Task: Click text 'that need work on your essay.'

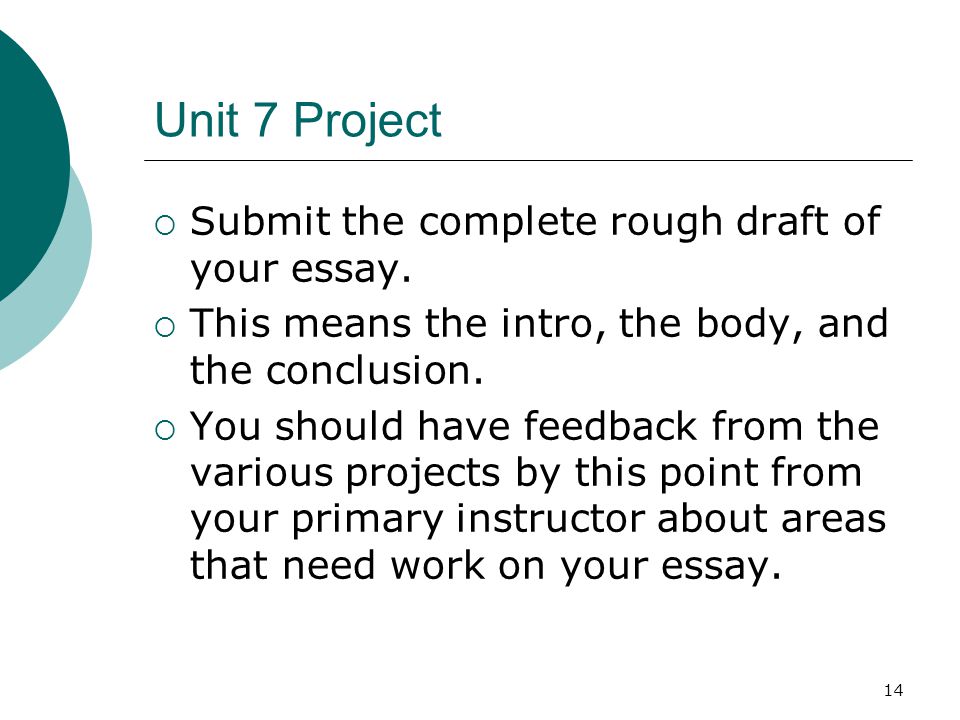Action: 486,567
